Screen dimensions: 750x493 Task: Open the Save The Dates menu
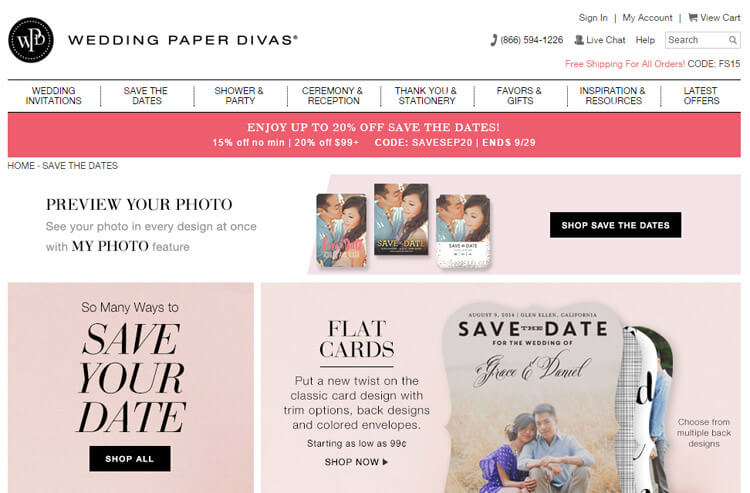[x=146, y=96]
